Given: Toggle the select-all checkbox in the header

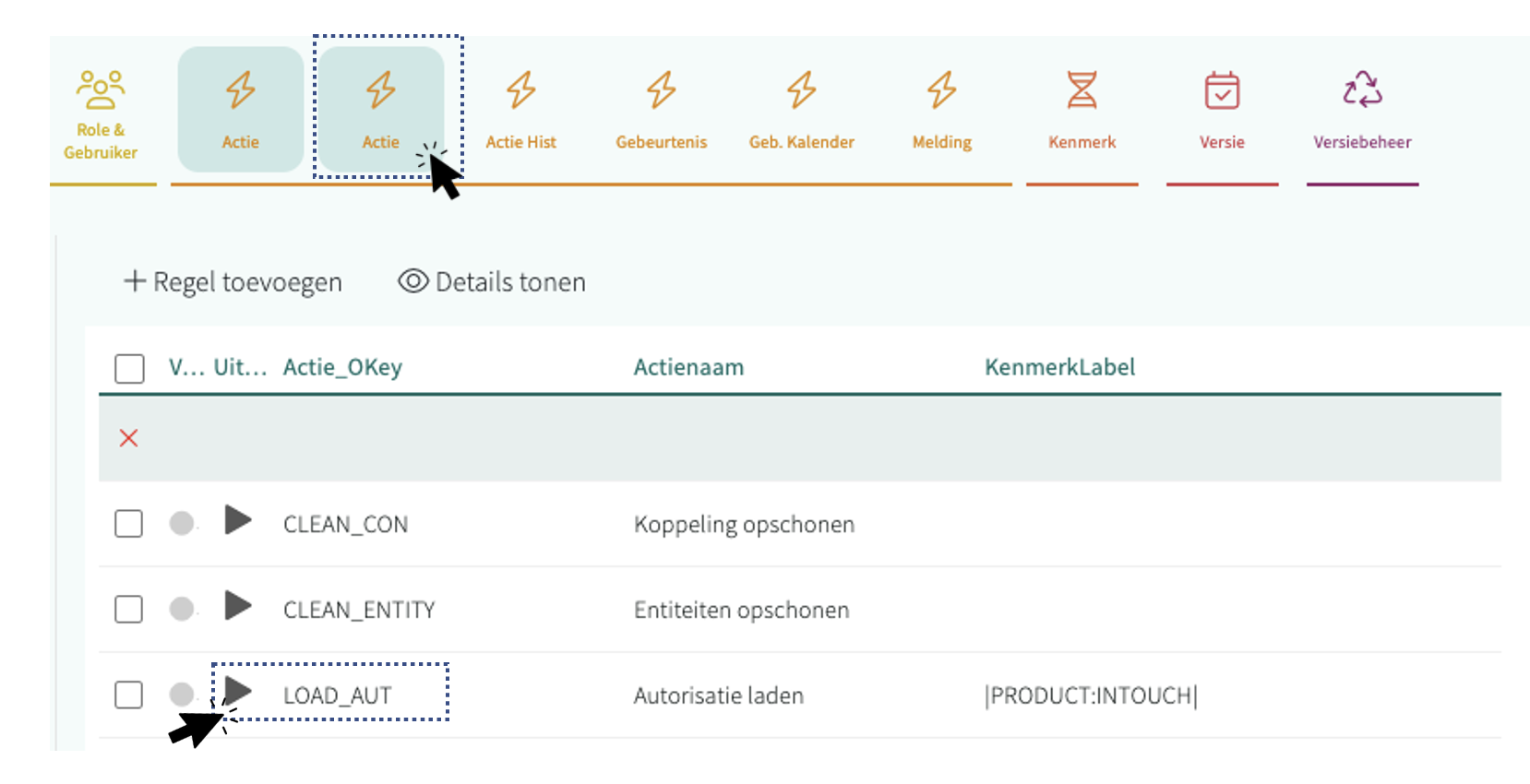Looking at the screenshot, I should coord(129,368).
